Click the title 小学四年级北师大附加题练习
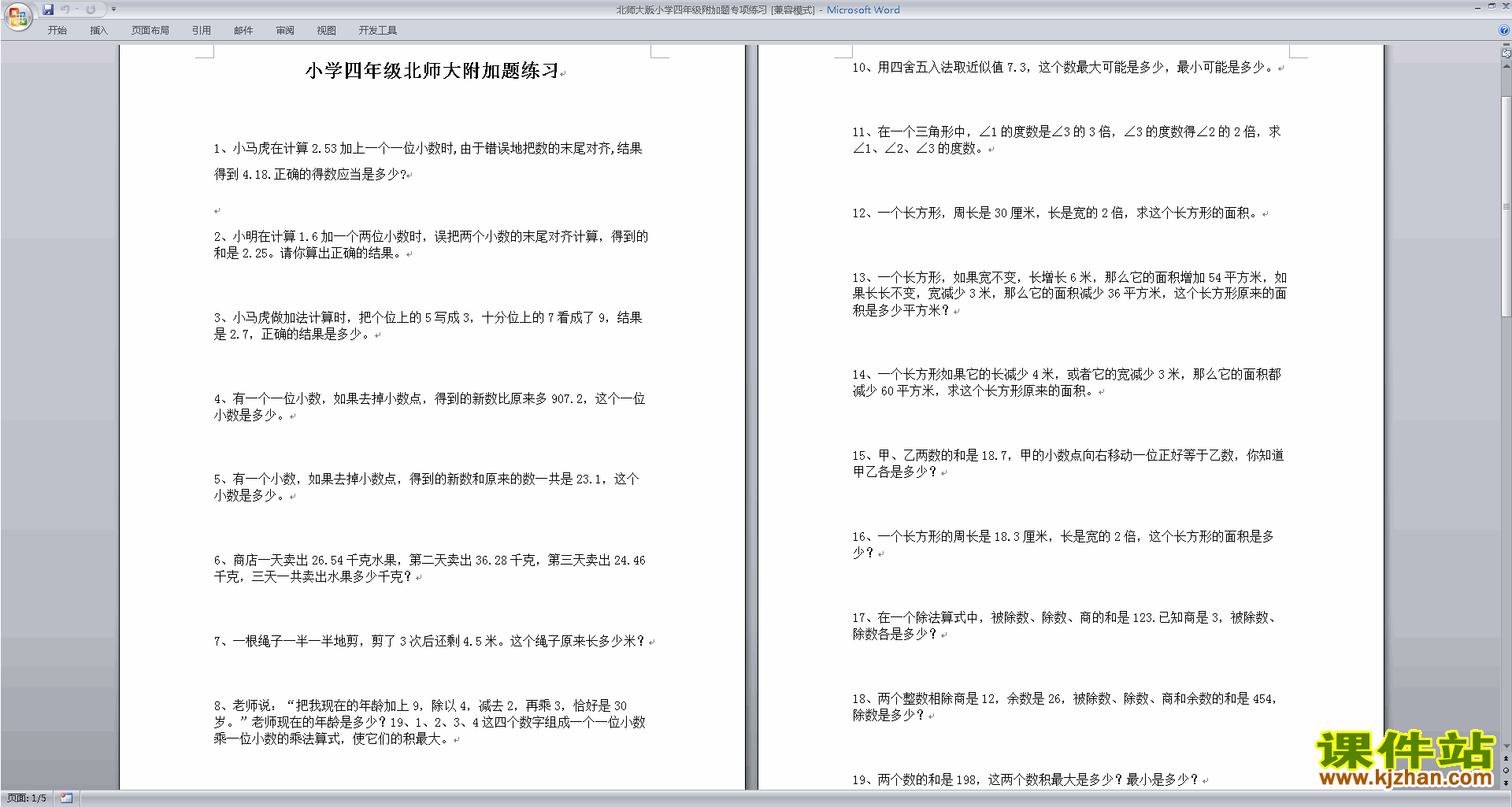Screen dimensions: 1512x807 tap(432, 71)
